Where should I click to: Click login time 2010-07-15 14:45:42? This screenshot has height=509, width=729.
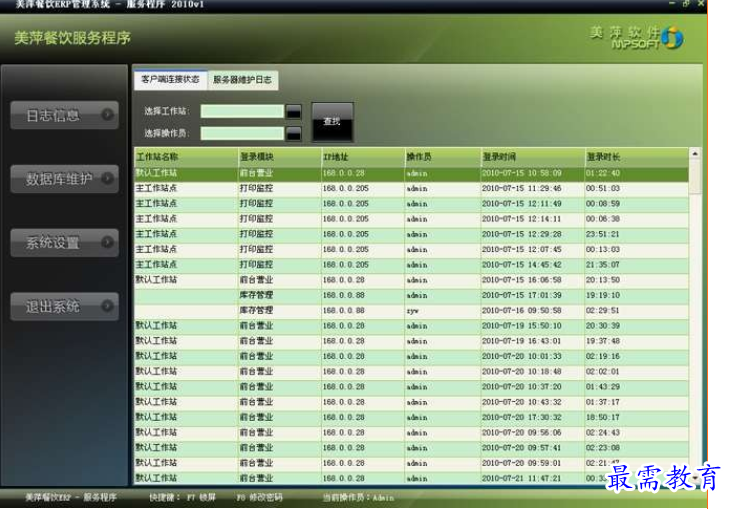[x=522, y=265]
